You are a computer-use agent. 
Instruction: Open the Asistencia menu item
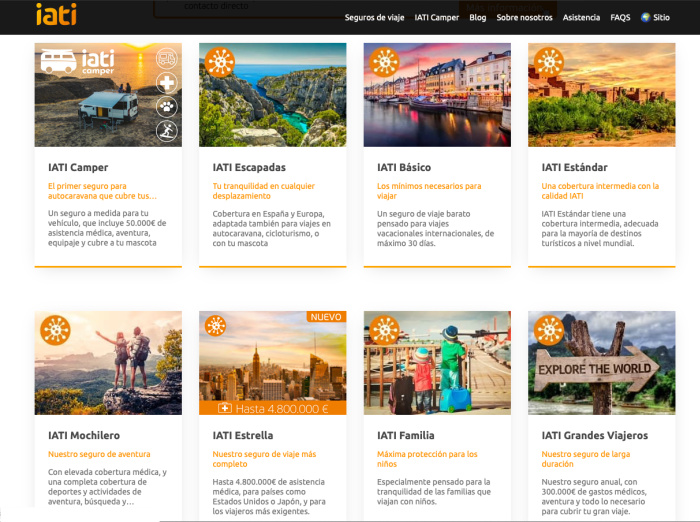click(x=581, y=17)
